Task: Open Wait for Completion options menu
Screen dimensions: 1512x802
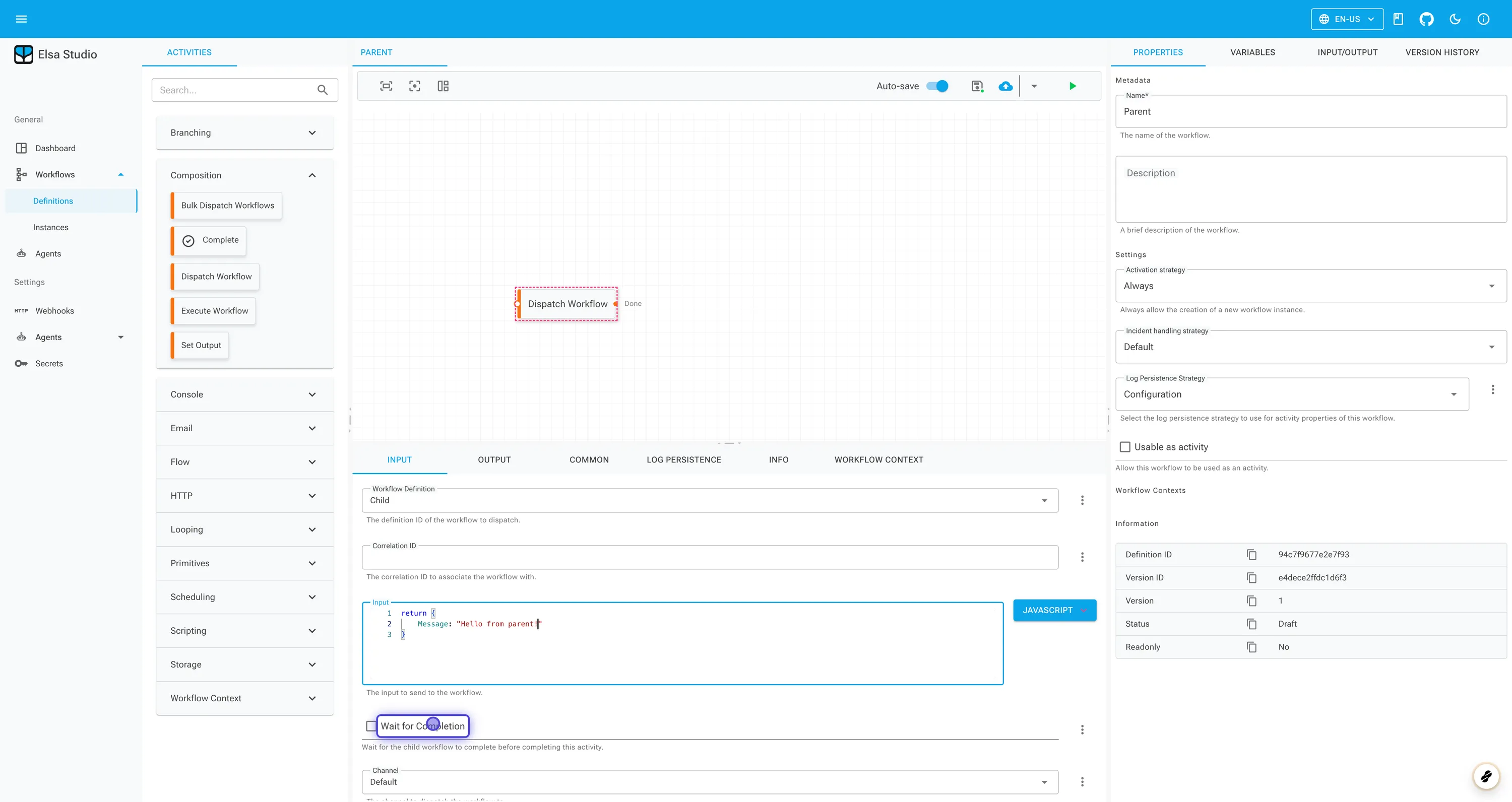Action: tap(1083, 729)
